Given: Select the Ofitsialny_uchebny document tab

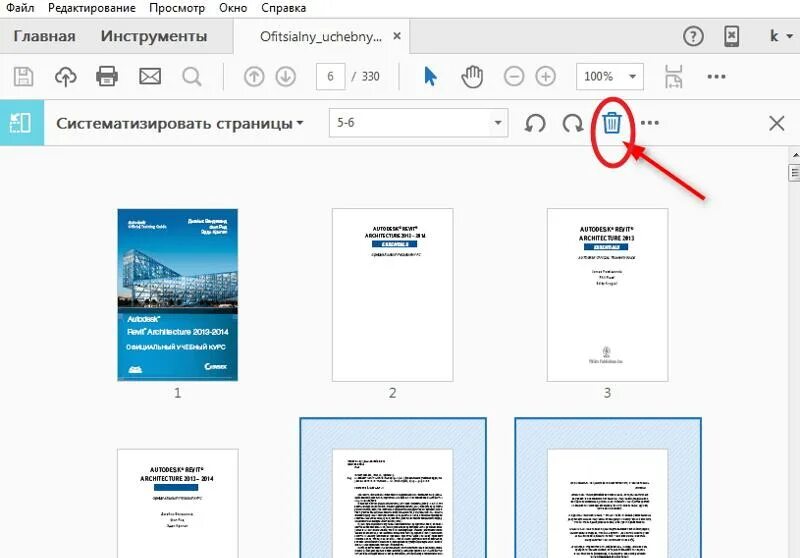Looking at the screenshot, I should click(x=320, y=37).
